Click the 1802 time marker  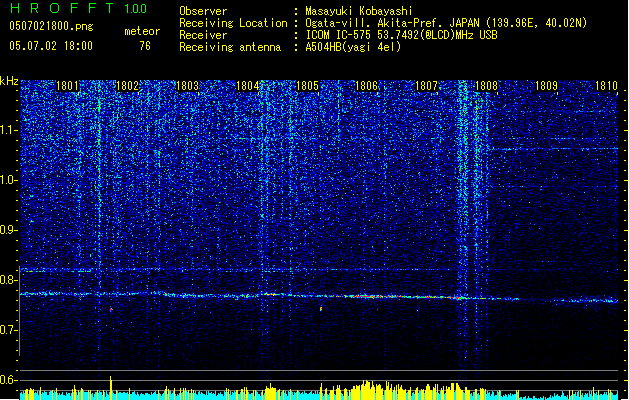[127, 86]
